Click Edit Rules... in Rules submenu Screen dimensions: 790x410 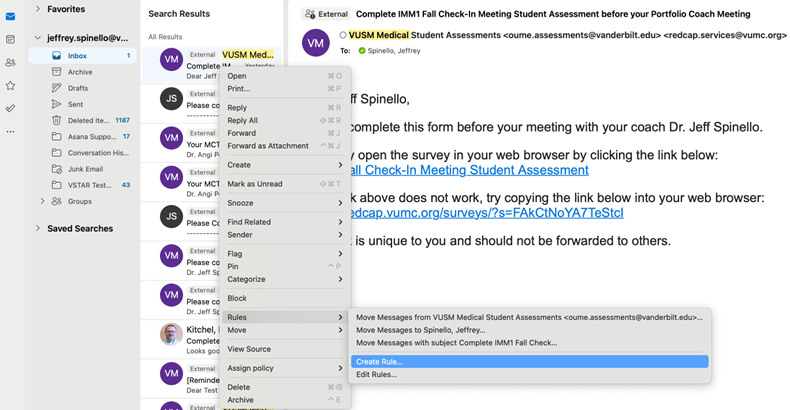[x=530, y=375]
